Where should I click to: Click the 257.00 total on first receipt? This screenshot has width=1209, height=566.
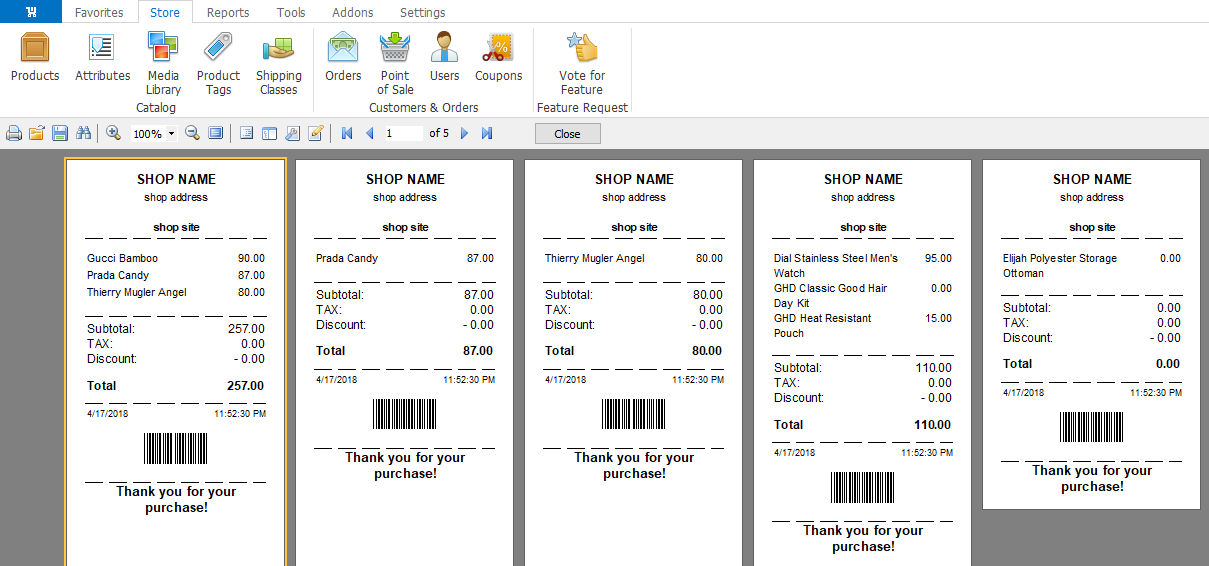(245, 385)
